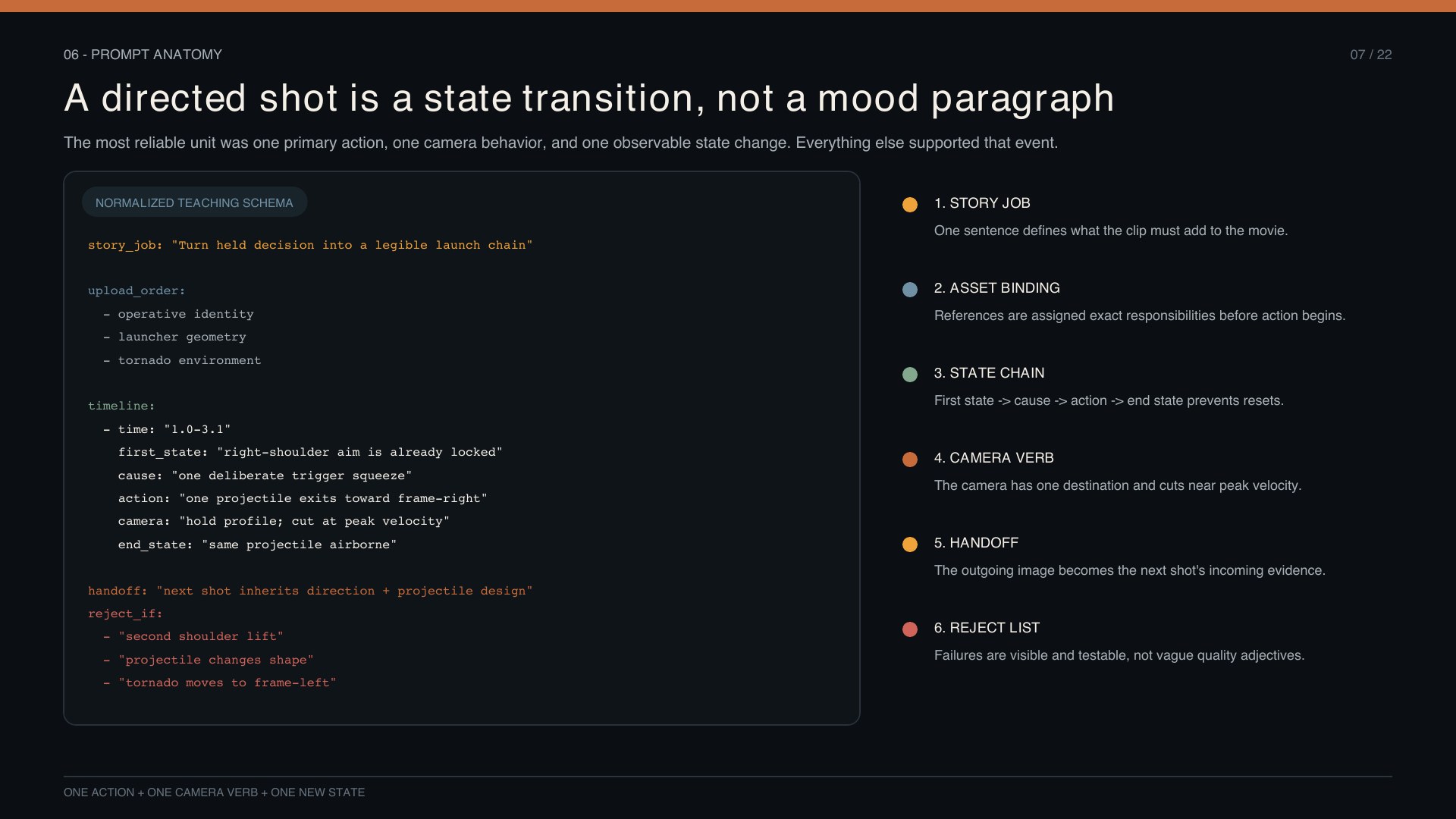This screenshot has height=819, width=1456.
Task: Select the "tornado moves to frame-left" reject entry
Action: click(227, 682)
